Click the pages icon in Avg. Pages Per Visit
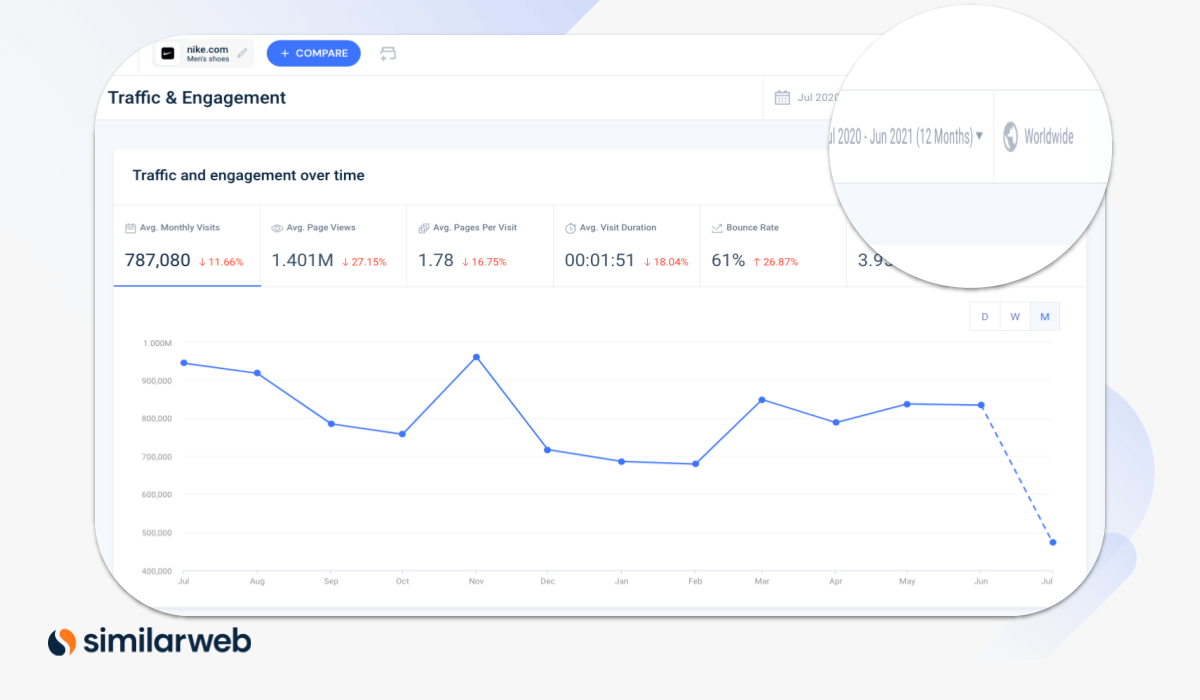 coord(424,228)
